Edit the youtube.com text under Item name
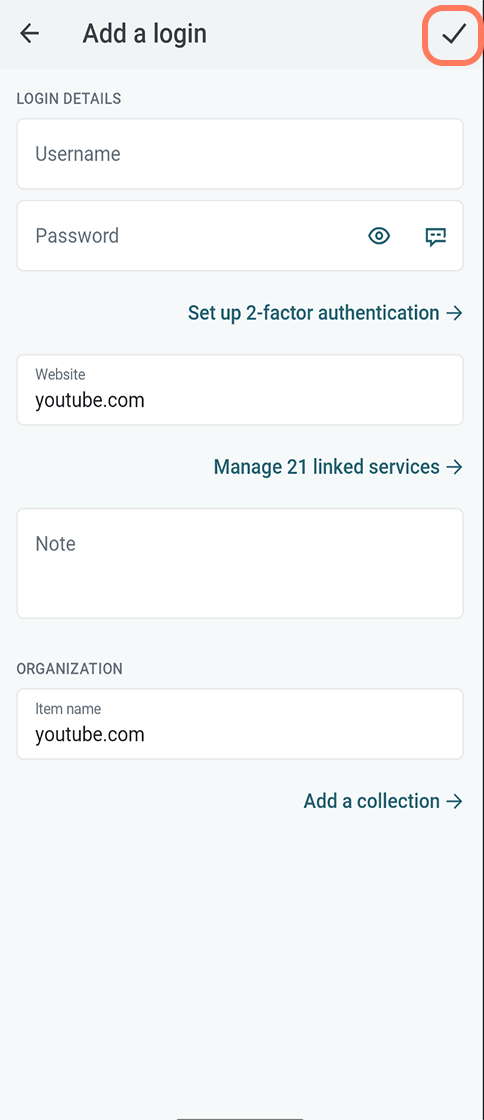The width and height of the screenshot is (484, 1120). coord(90,734)
